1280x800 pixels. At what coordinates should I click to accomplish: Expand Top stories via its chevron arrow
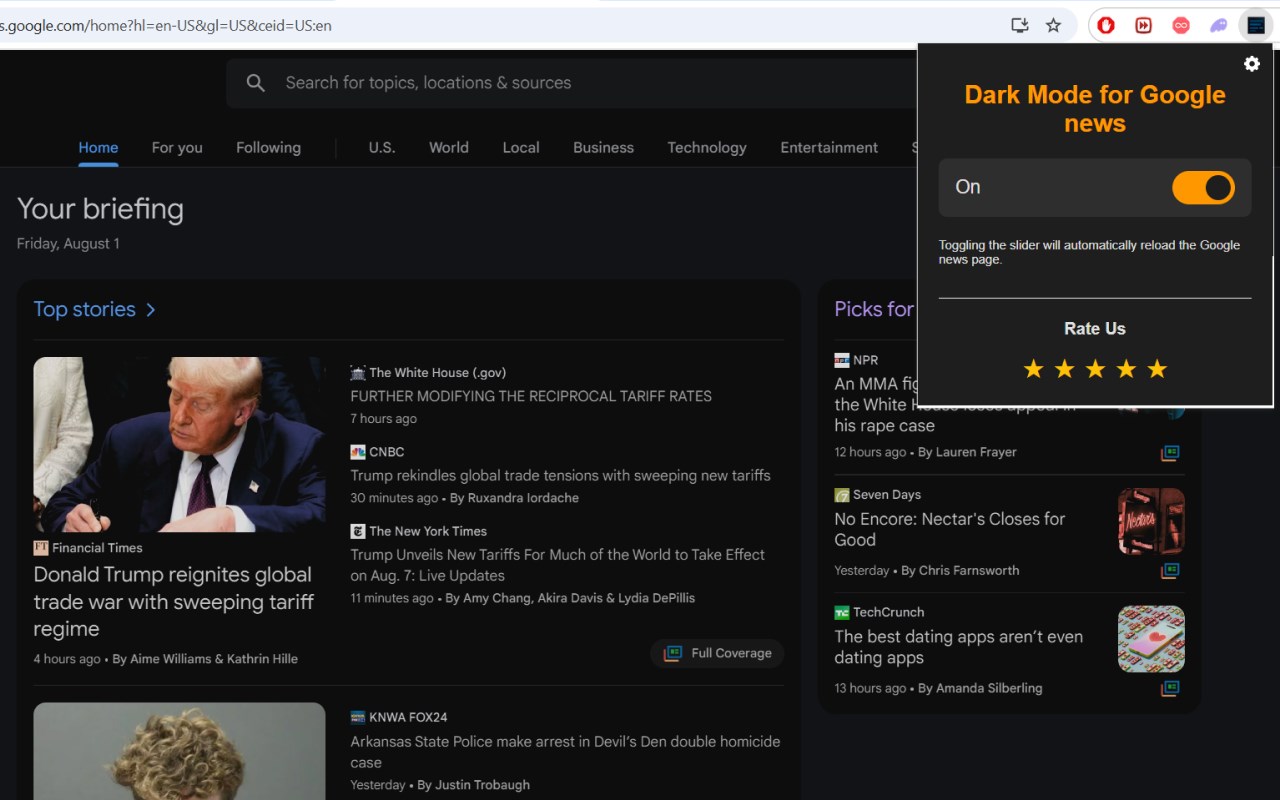point(151,310)
